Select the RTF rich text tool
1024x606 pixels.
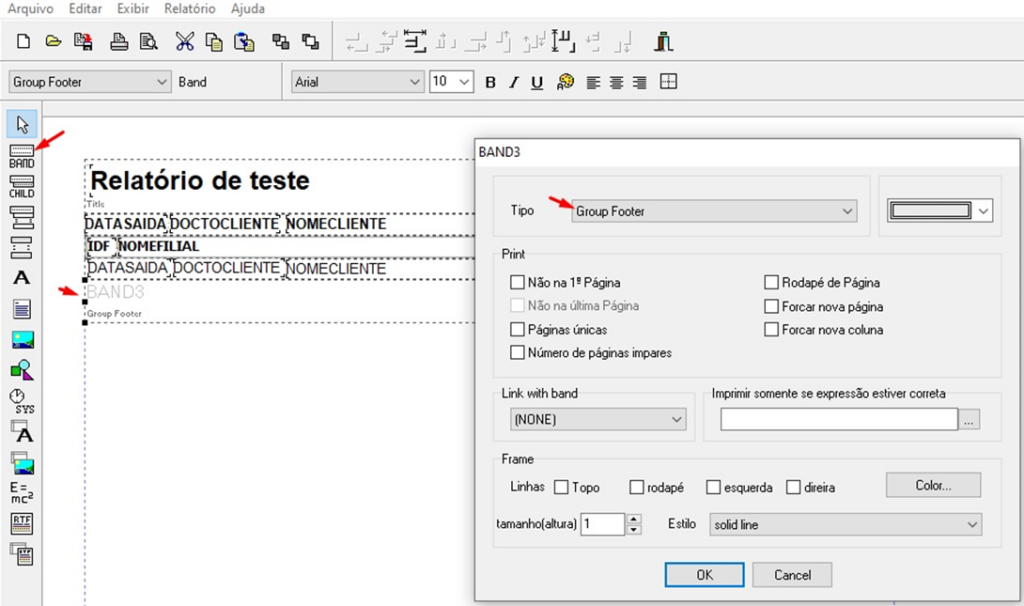(21, 522)
